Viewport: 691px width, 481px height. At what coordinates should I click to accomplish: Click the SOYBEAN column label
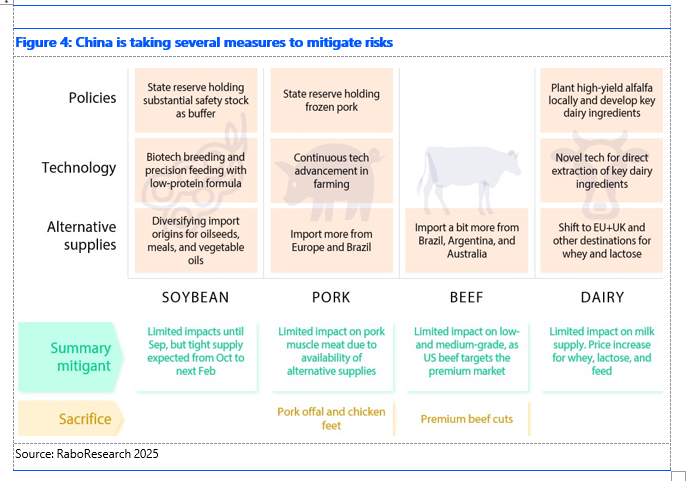pyautogui.click(x=195, y=298)
